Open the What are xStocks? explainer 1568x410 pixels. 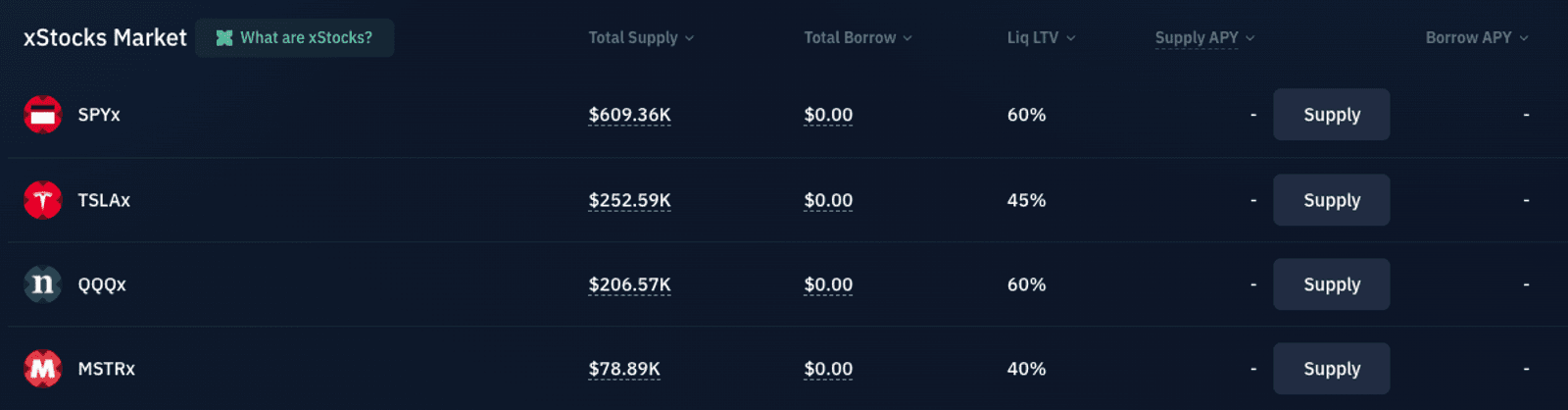click(x=295, y=38)
